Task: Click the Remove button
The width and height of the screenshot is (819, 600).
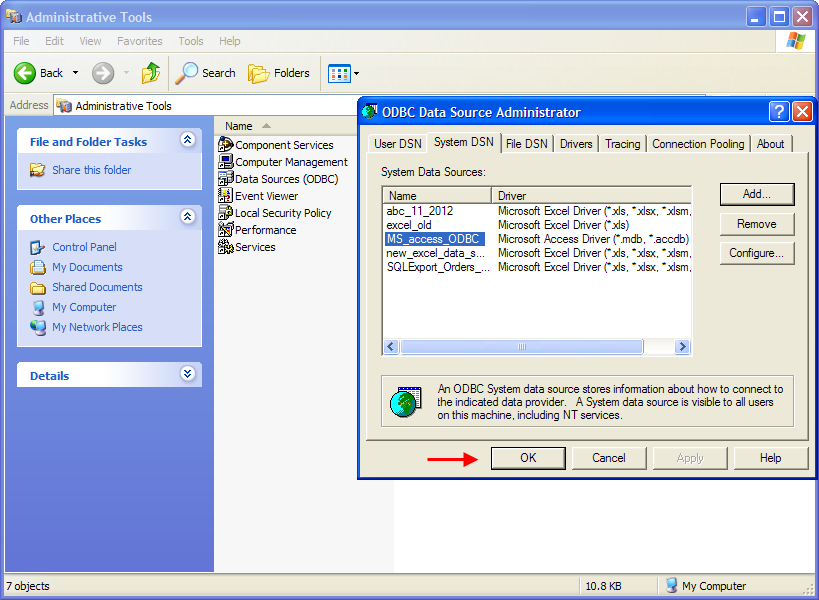Action: (x=757, y=223)
